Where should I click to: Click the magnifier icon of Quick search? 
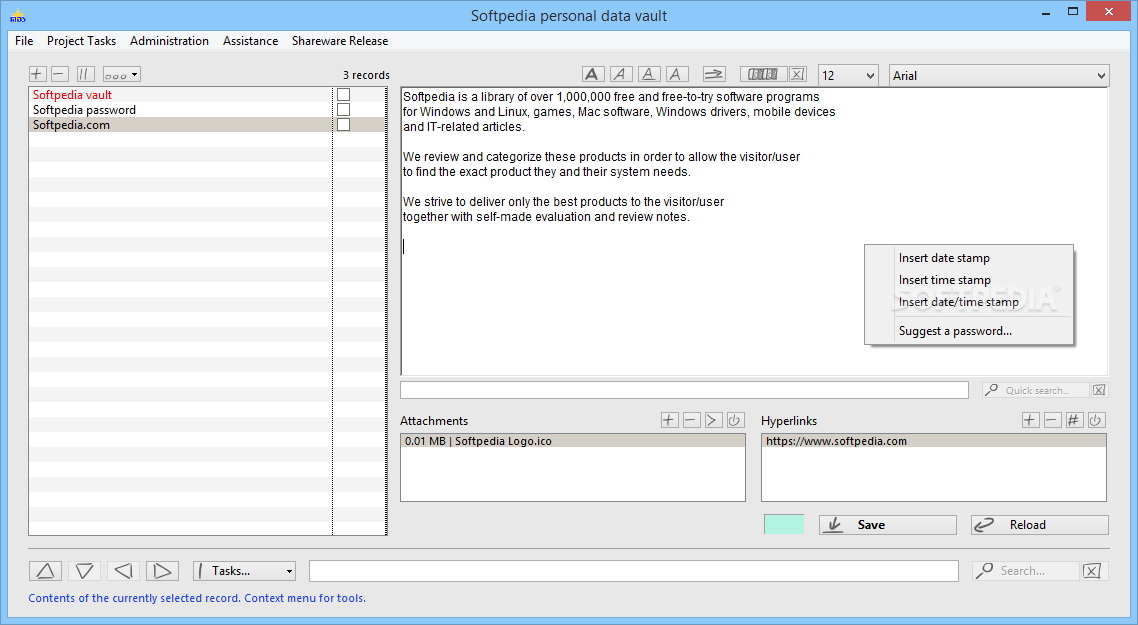click(991, 391)
